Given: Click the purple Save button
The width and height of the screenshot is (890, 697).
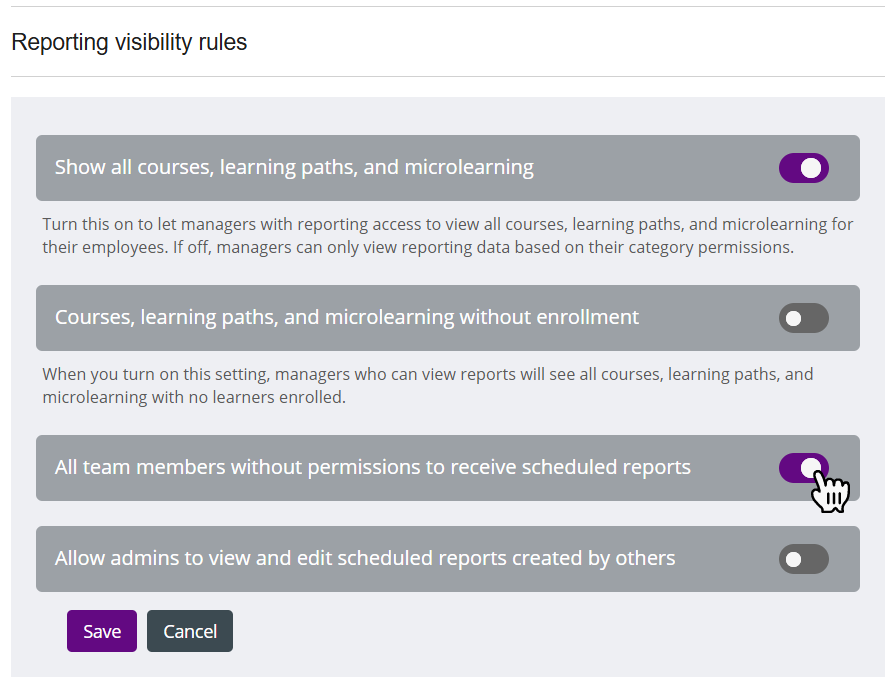Looking at the screenshot, I should coord(102,631).
